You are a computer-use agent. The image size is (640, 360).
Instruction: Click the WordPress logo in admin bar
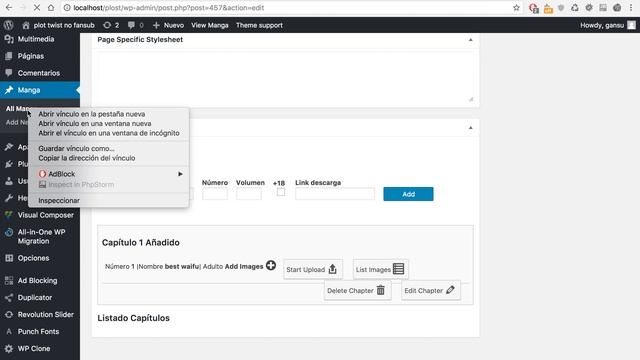coord(8,25)
